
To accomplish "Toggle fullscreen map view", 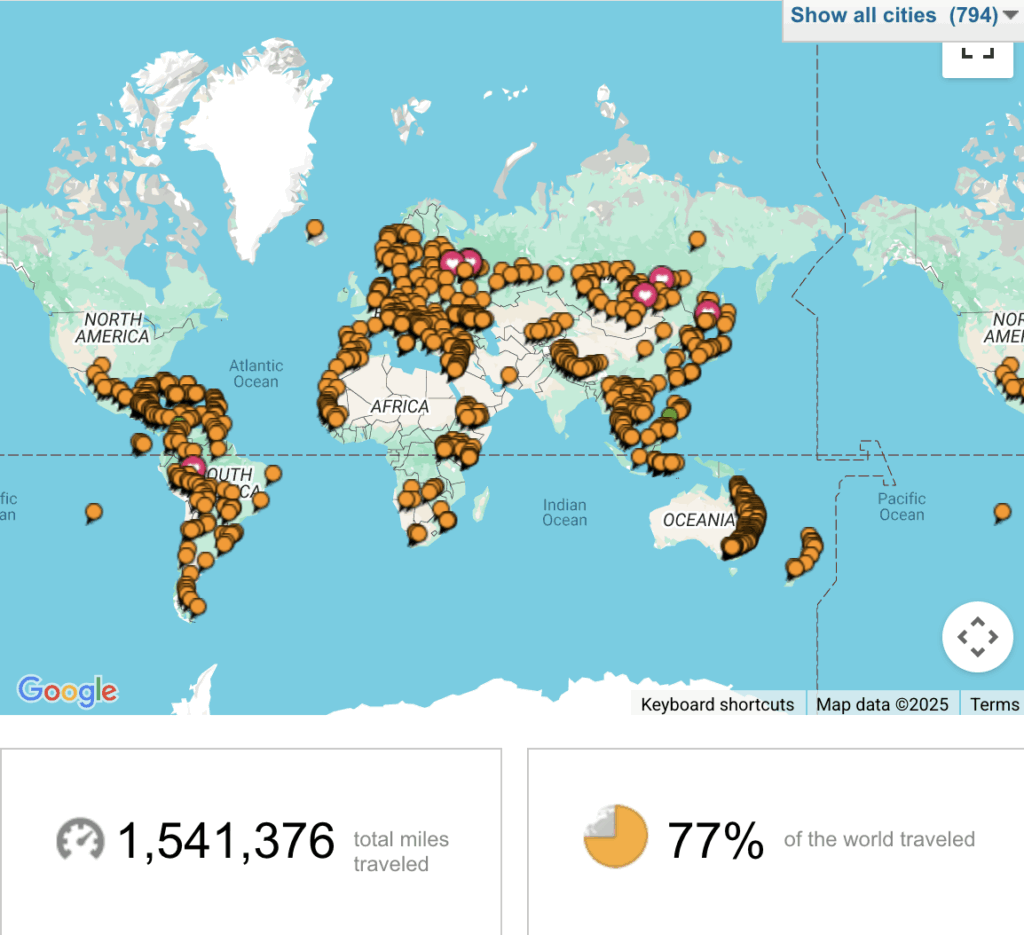I will click(x=977, y=54).
